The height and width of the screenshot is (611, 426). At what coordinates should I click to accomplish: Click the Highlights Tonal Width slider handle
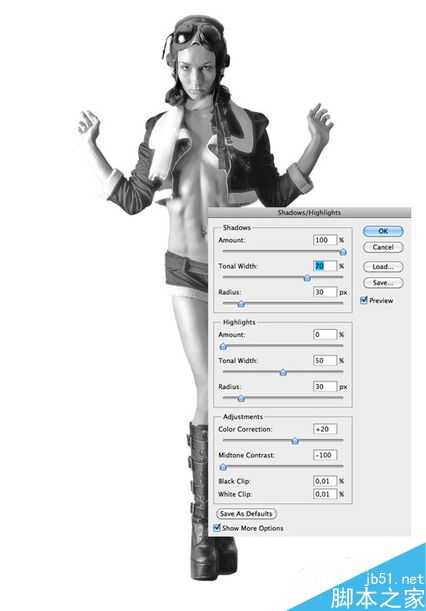pyautogui.click(x=283, y=373)
